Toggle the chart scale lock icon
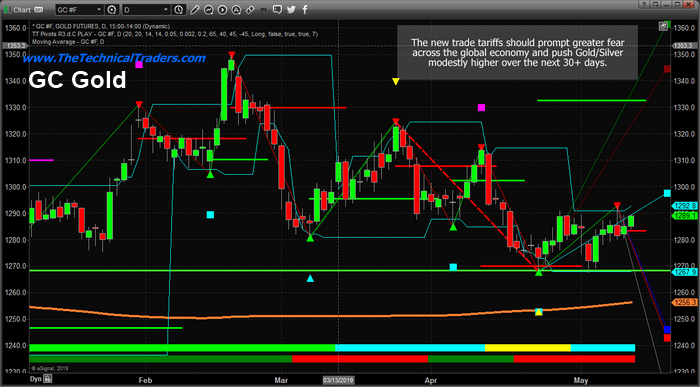This screenshot has height=387, width=700. (x=663, y=26)
